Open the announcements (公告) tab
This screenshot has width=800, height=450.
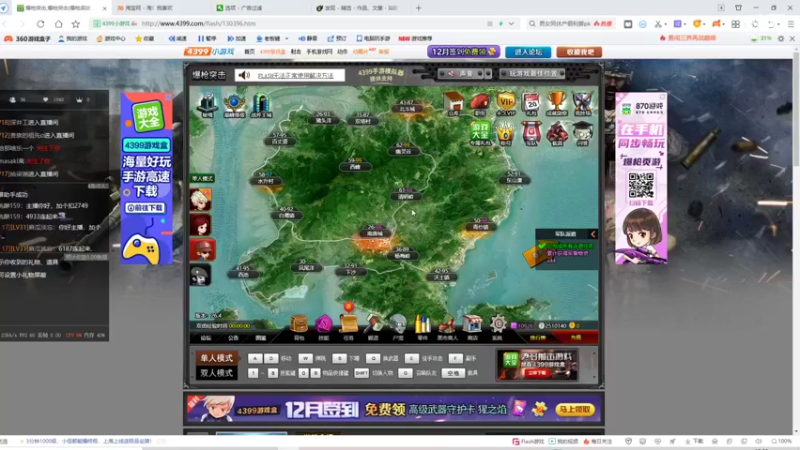pos(233,338)
